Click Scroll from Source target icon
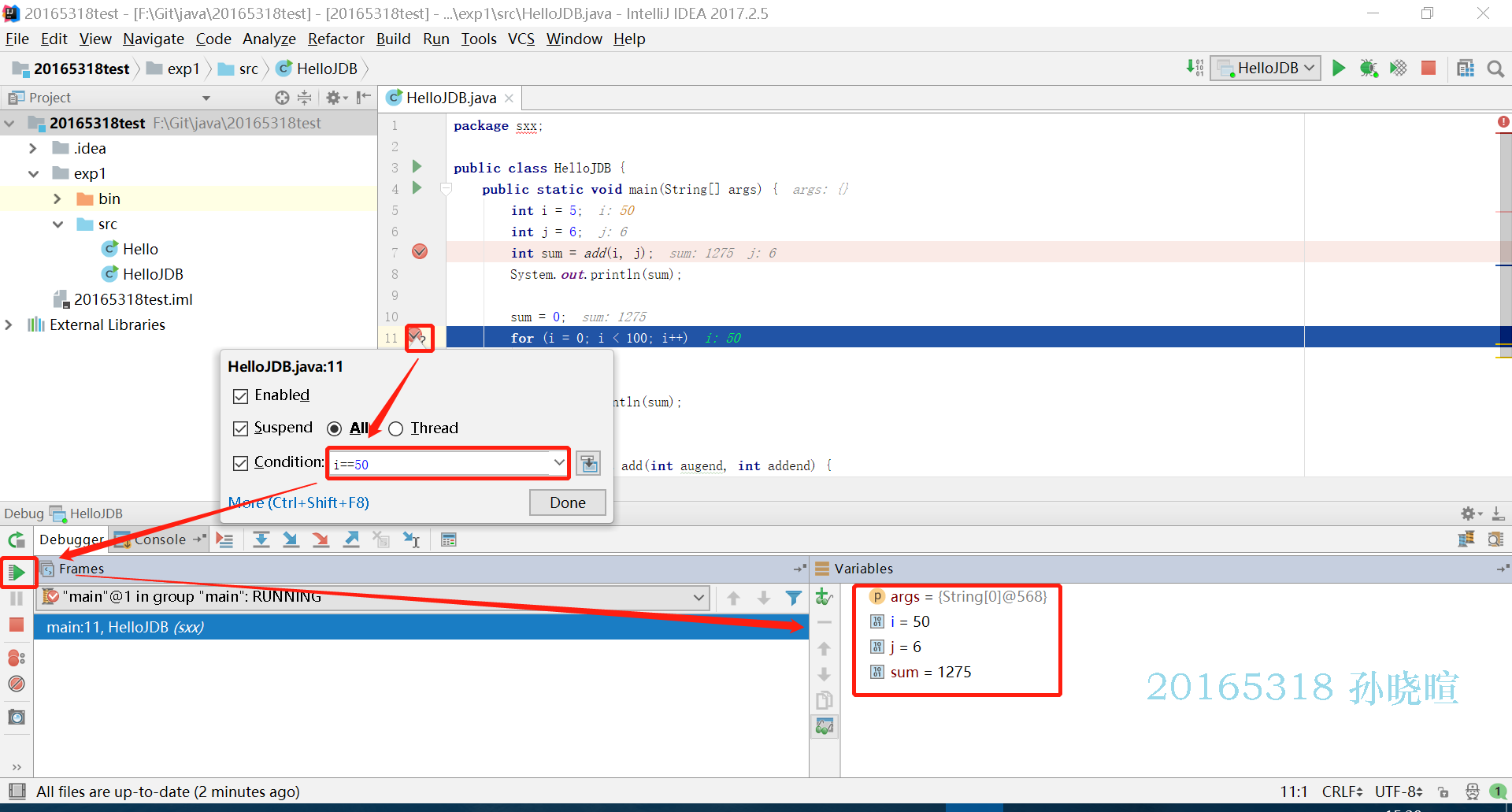The height and width of the screenshot is (812, 1512). tap(282, 98)
